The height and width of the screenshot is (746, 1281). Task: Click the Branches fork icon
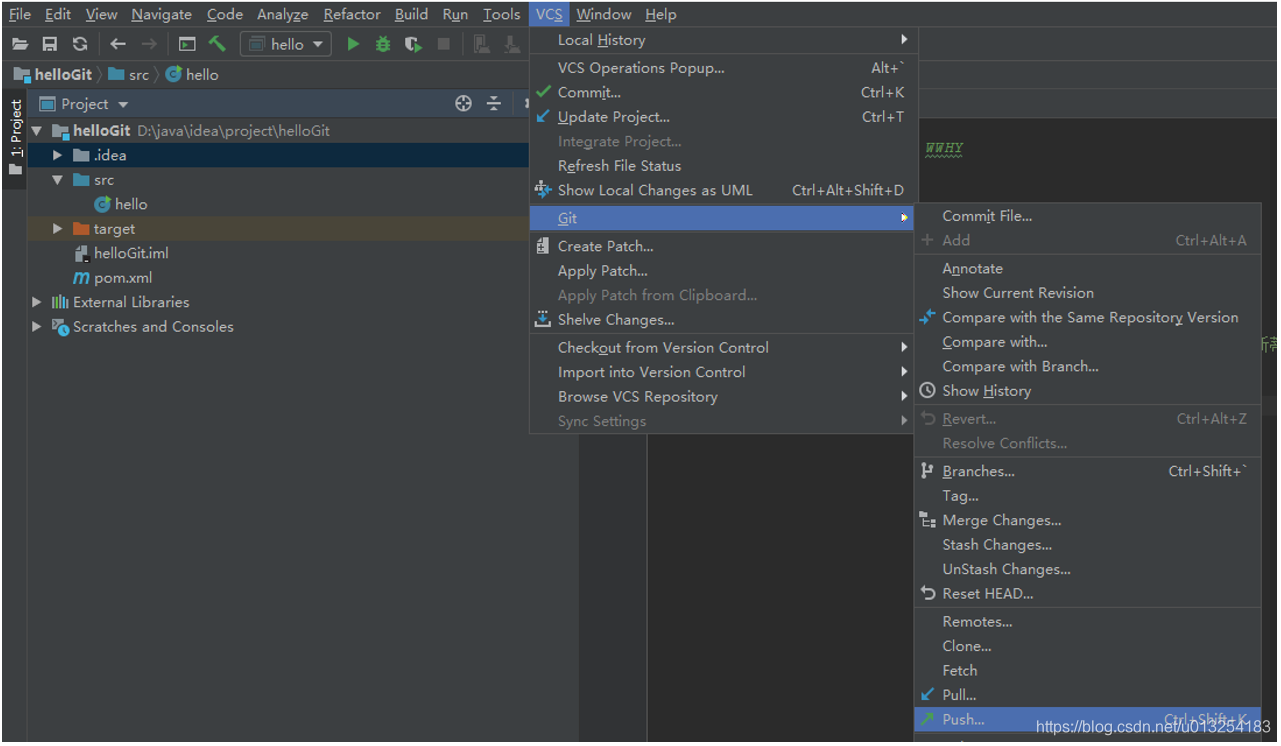click(928, 471)
